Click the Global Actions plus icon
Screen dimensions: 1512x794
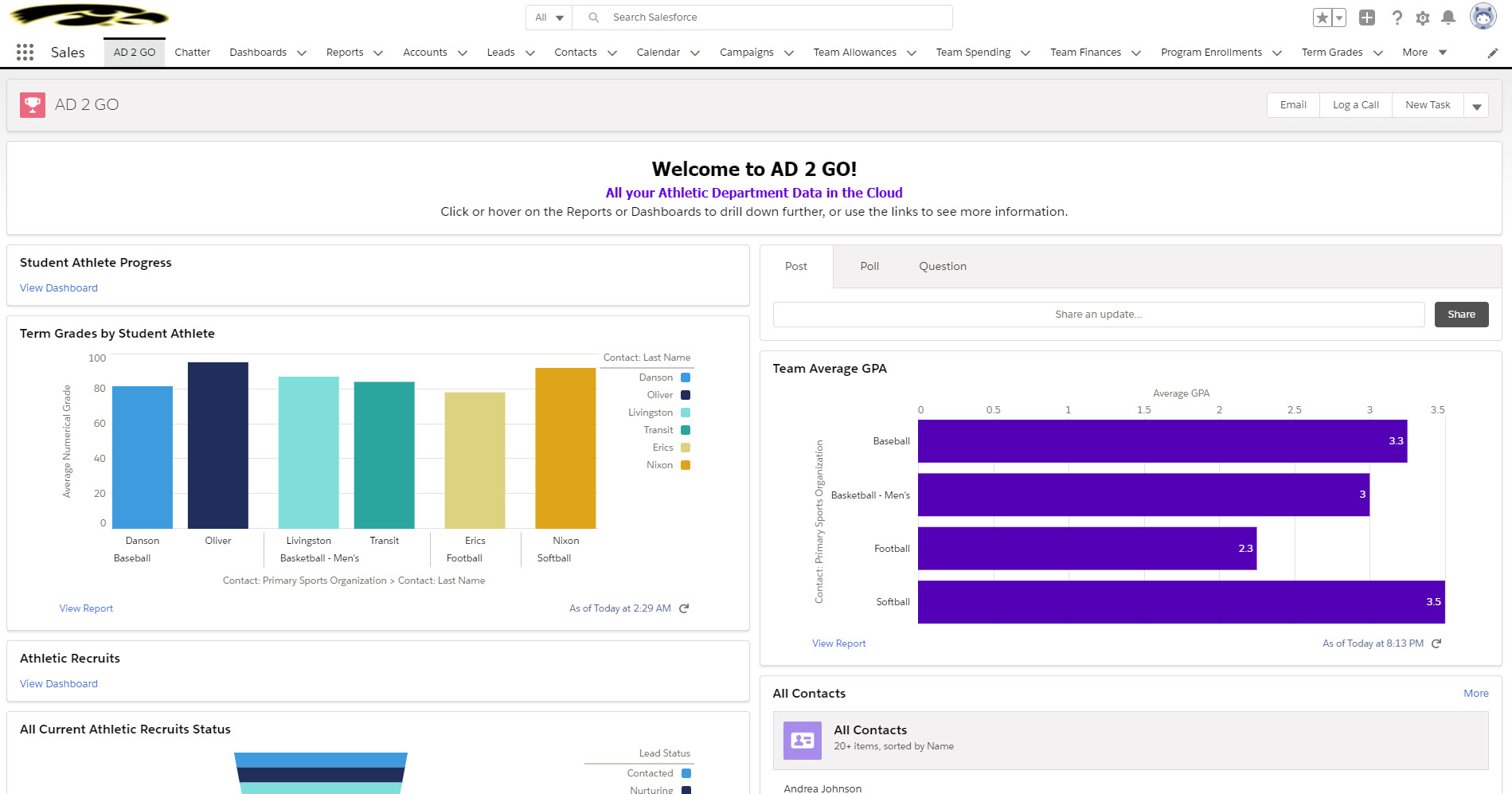(x=1367, y=18)
